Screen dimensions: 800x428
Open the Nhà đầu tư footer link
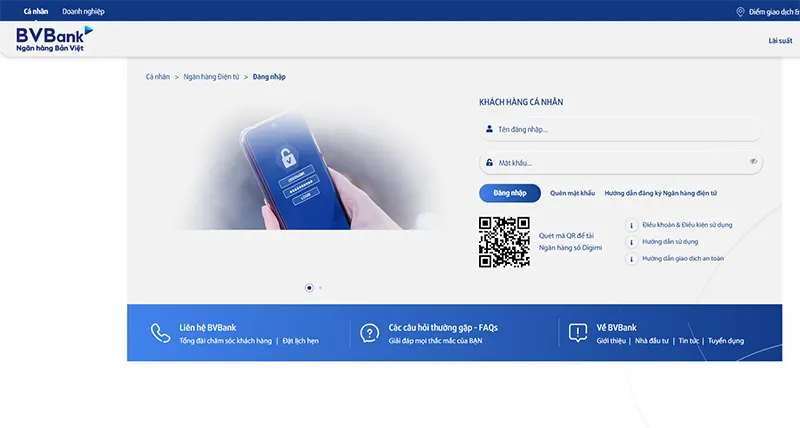(652, 341)
